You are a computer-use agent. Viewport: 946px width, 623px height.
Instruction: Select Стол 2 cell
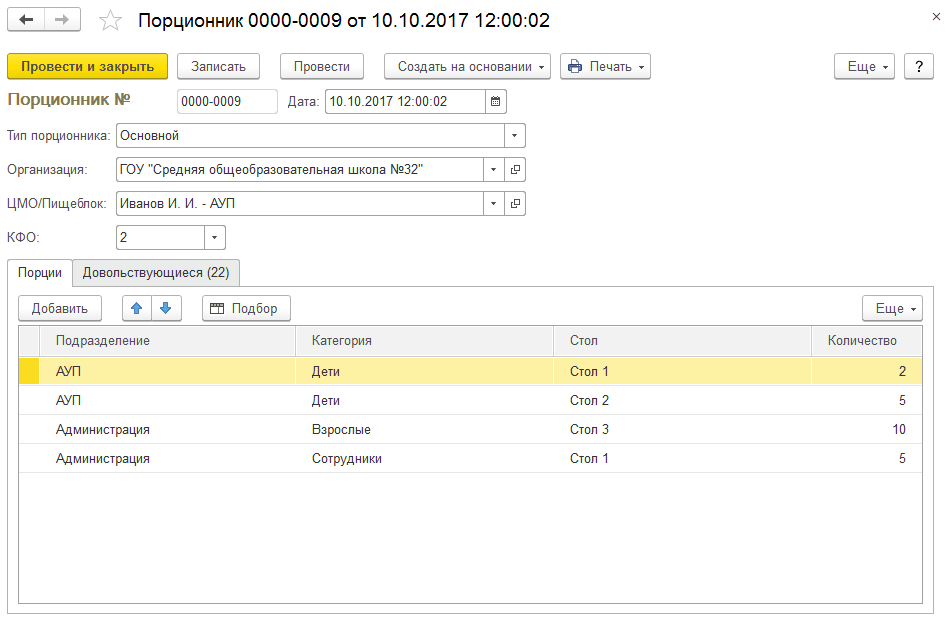coord(682,400)
